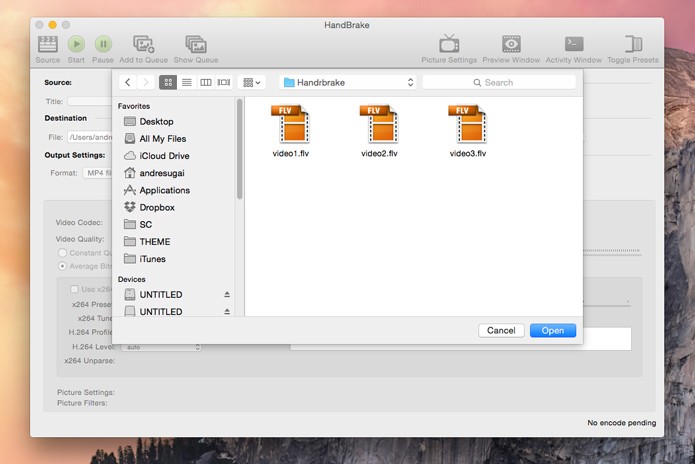This screenshot has height=464, width=695.
Task: Go forward in file dialog
Action: pos(145,82)
